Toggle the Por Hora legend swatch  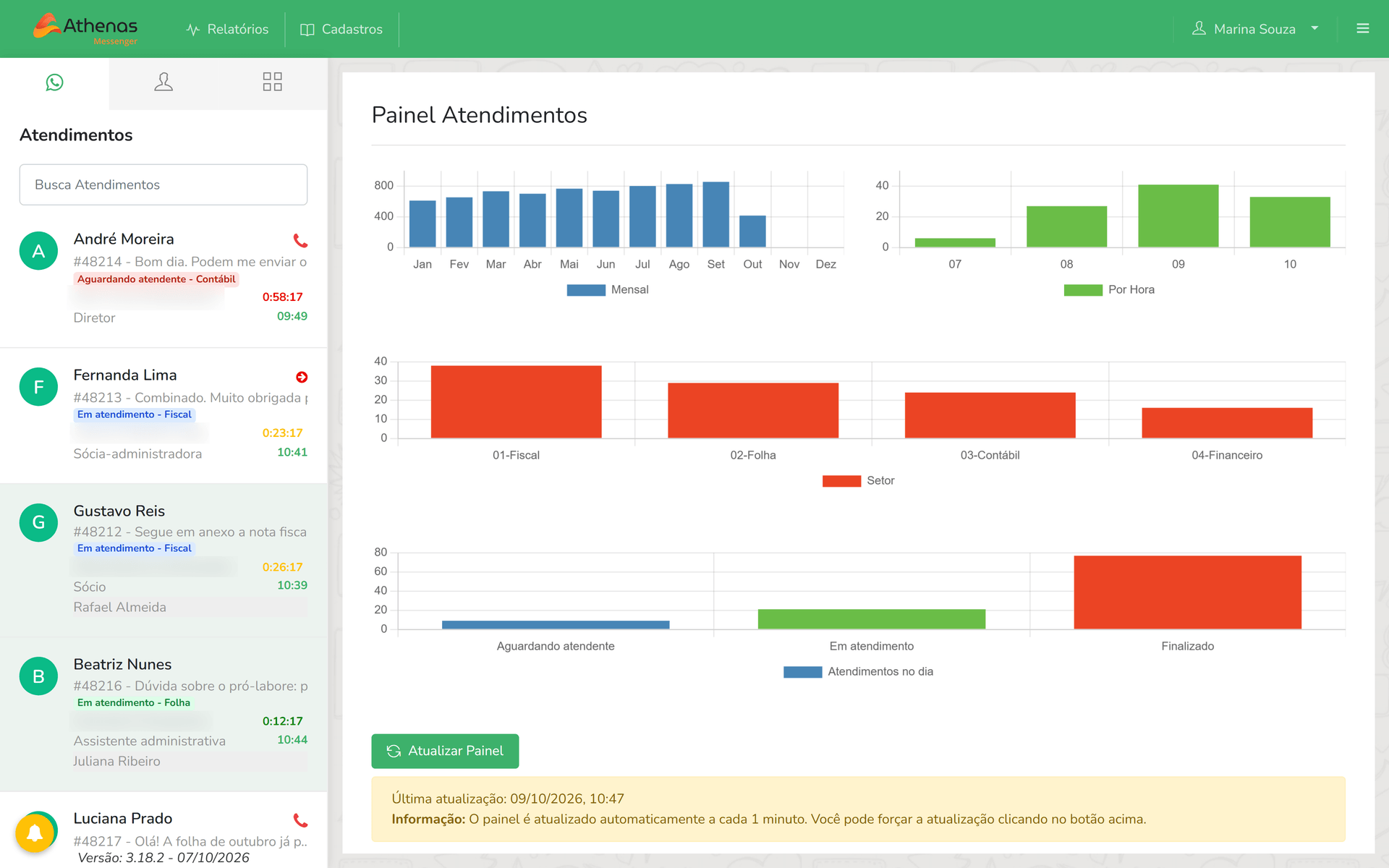1083,290
